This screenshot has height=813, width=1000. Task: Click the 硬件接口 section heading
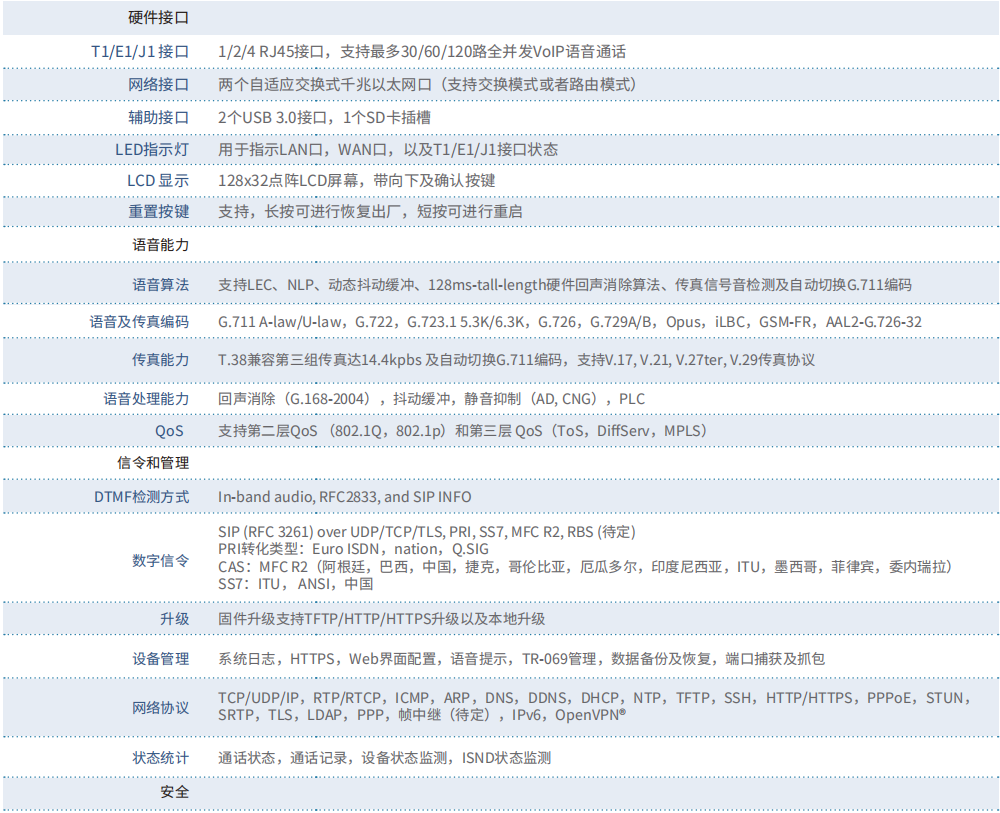tap(159, 18)
